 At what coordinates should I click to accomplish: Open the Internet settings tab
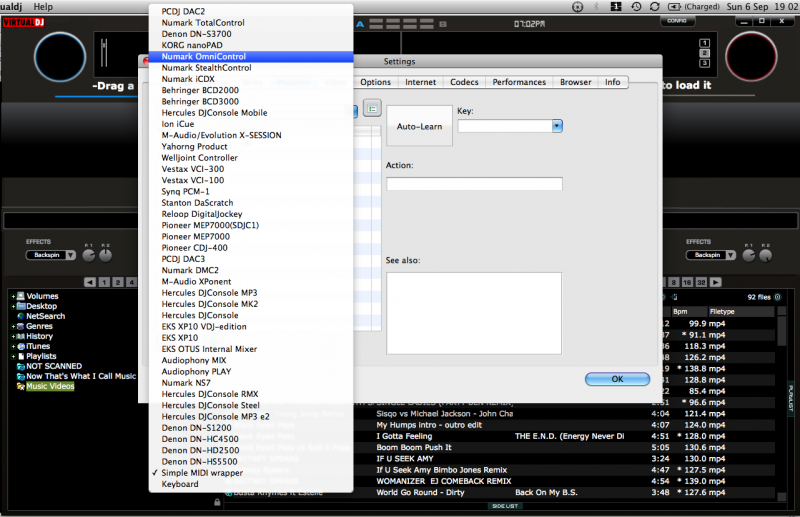(x=420, y=82)
